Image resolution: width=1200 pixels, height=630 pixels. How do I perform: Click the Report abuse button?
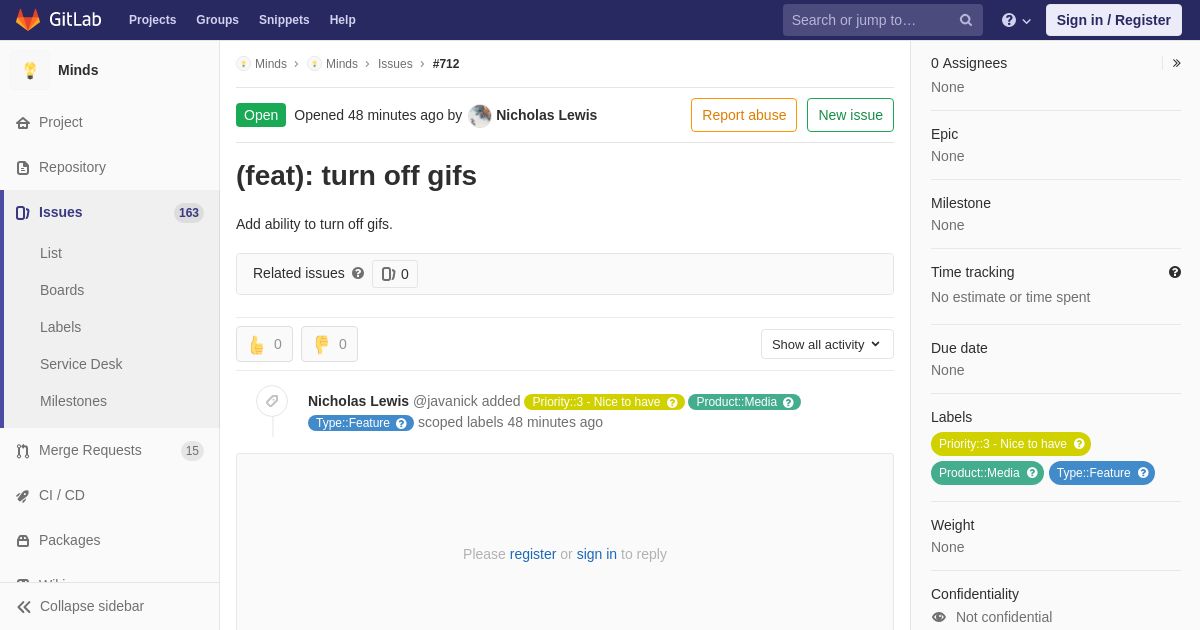click(744, 115)
